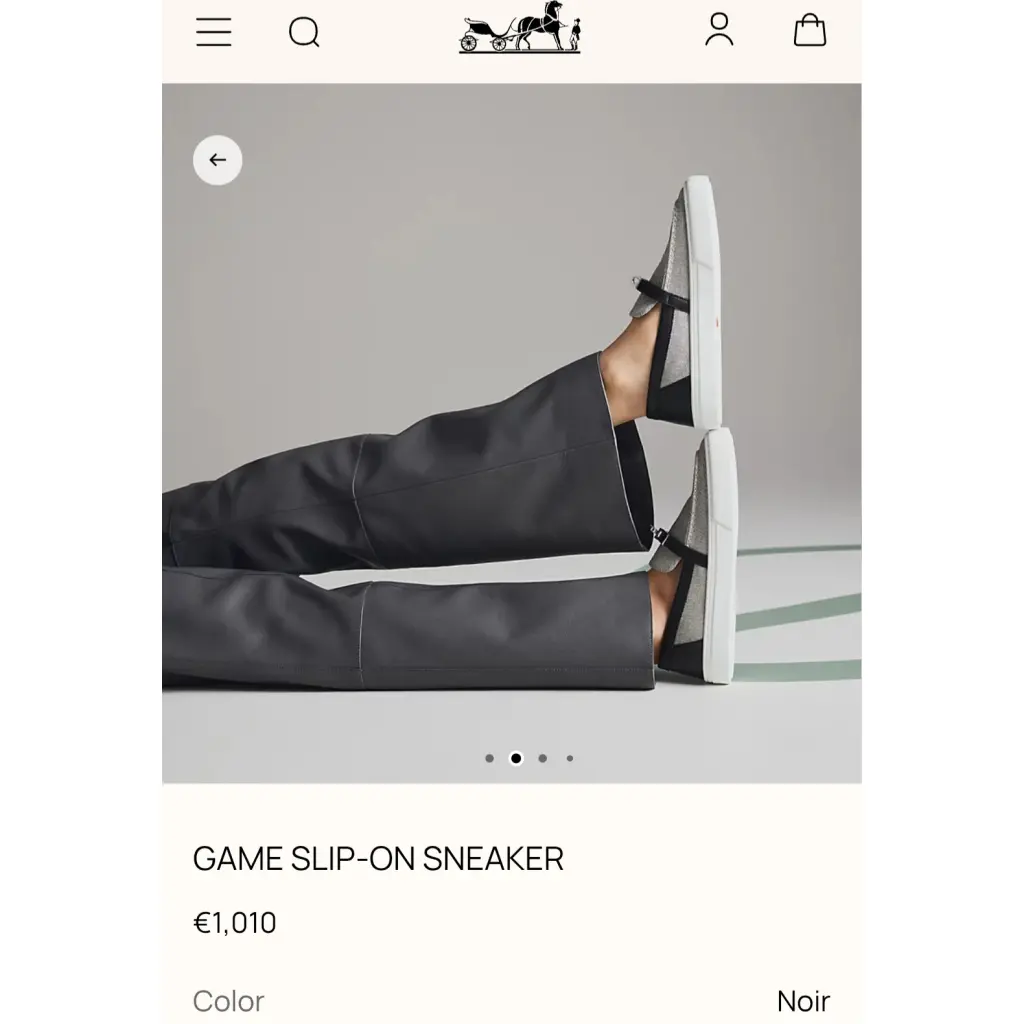Go to homepage via carriage logo

(520, 27)
